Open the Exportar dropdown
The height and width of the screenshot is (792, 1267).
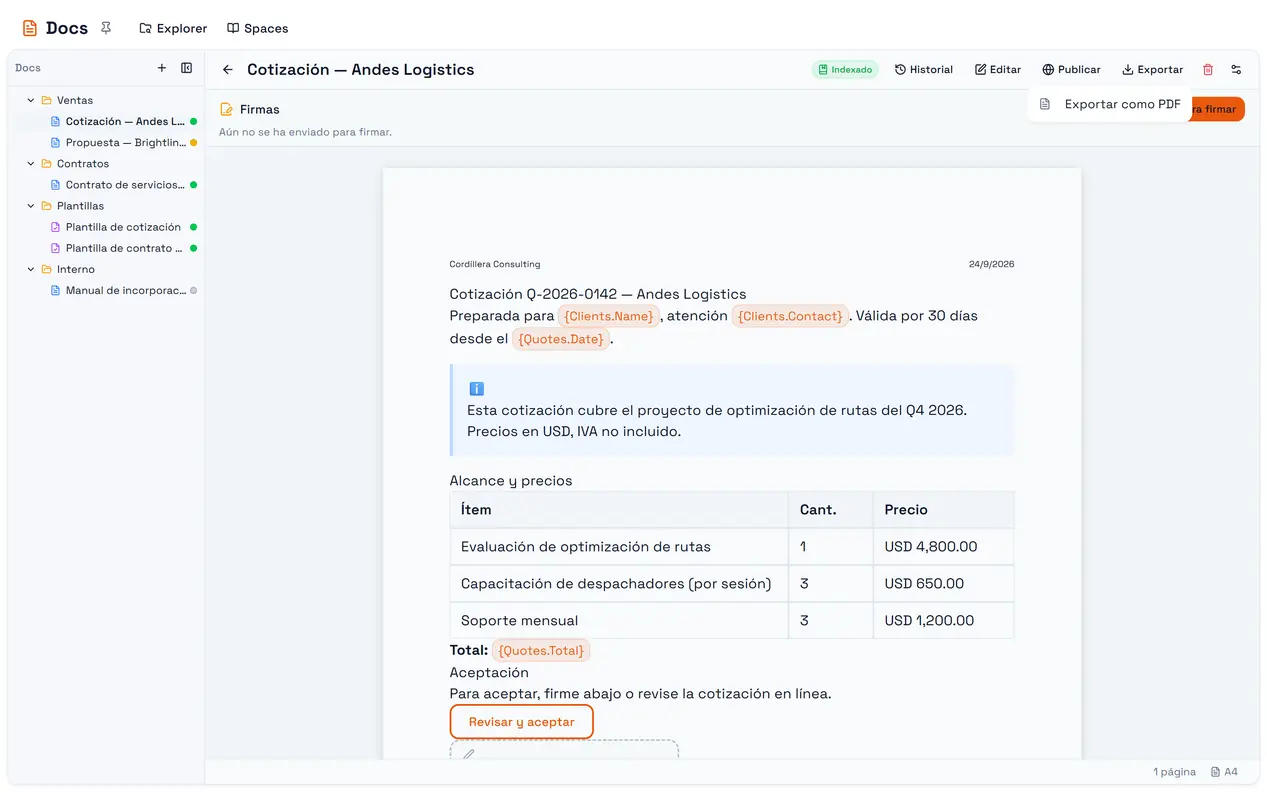point(1153,69)
